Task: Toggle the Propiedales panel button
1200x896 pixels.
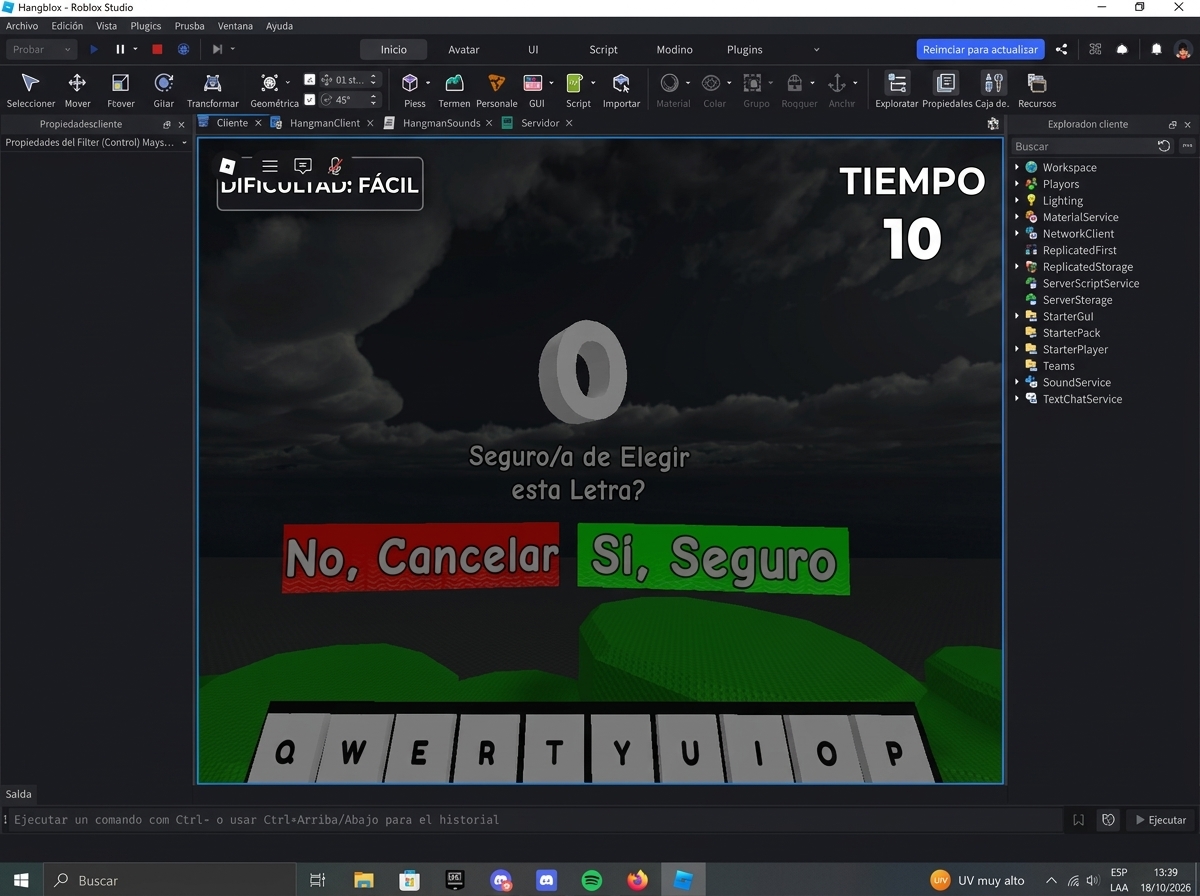Action: pyautogui.click(x=946, y=89)
